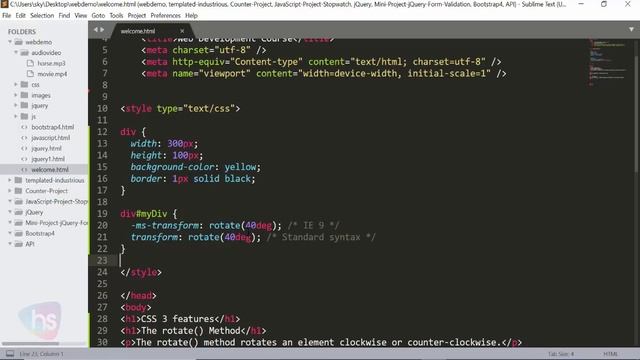Close the welcome.html tab
The image size is (640, 360).
(x=182, y=31)
